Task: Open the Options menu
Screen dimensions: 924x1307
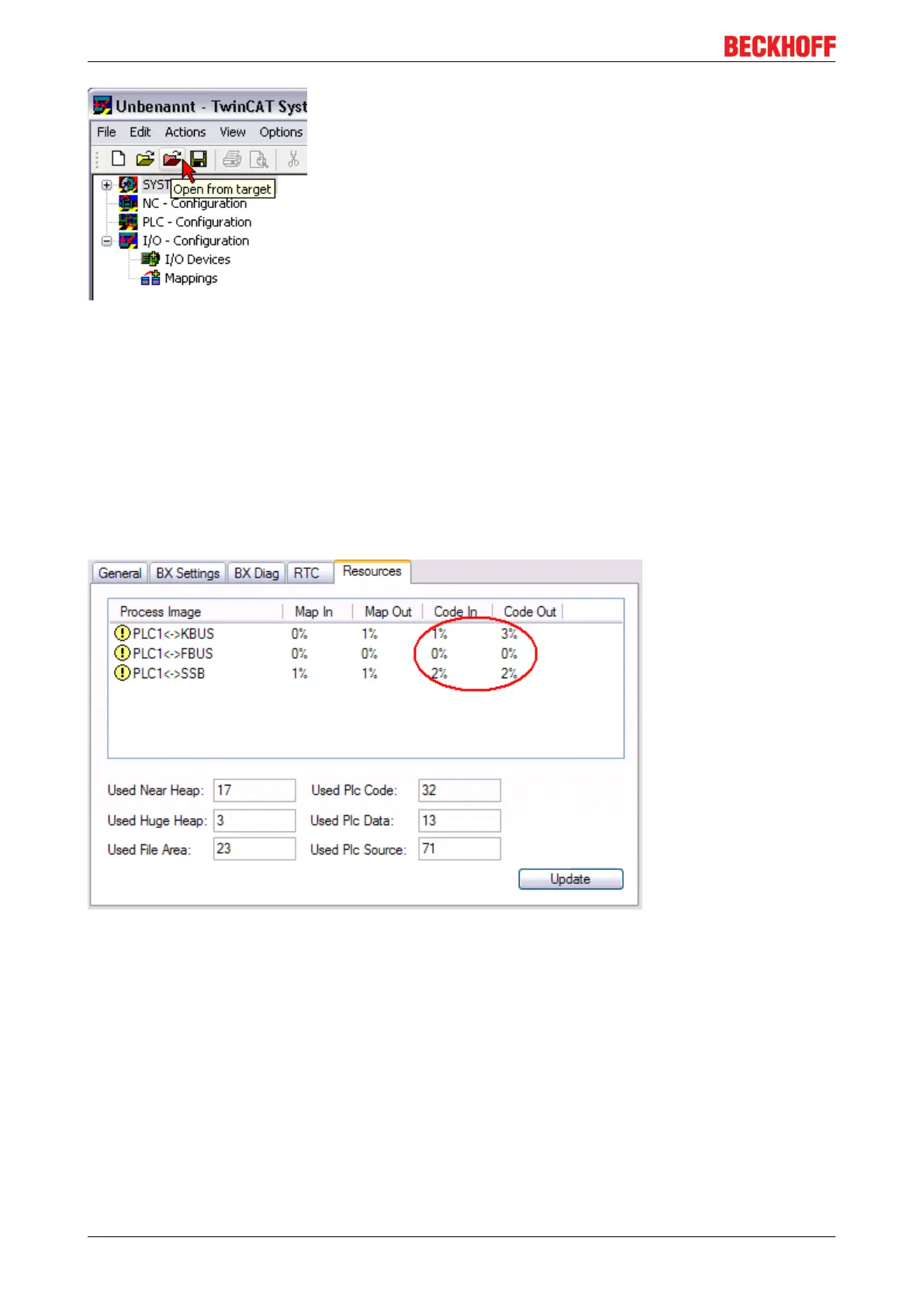Action: 281,132
